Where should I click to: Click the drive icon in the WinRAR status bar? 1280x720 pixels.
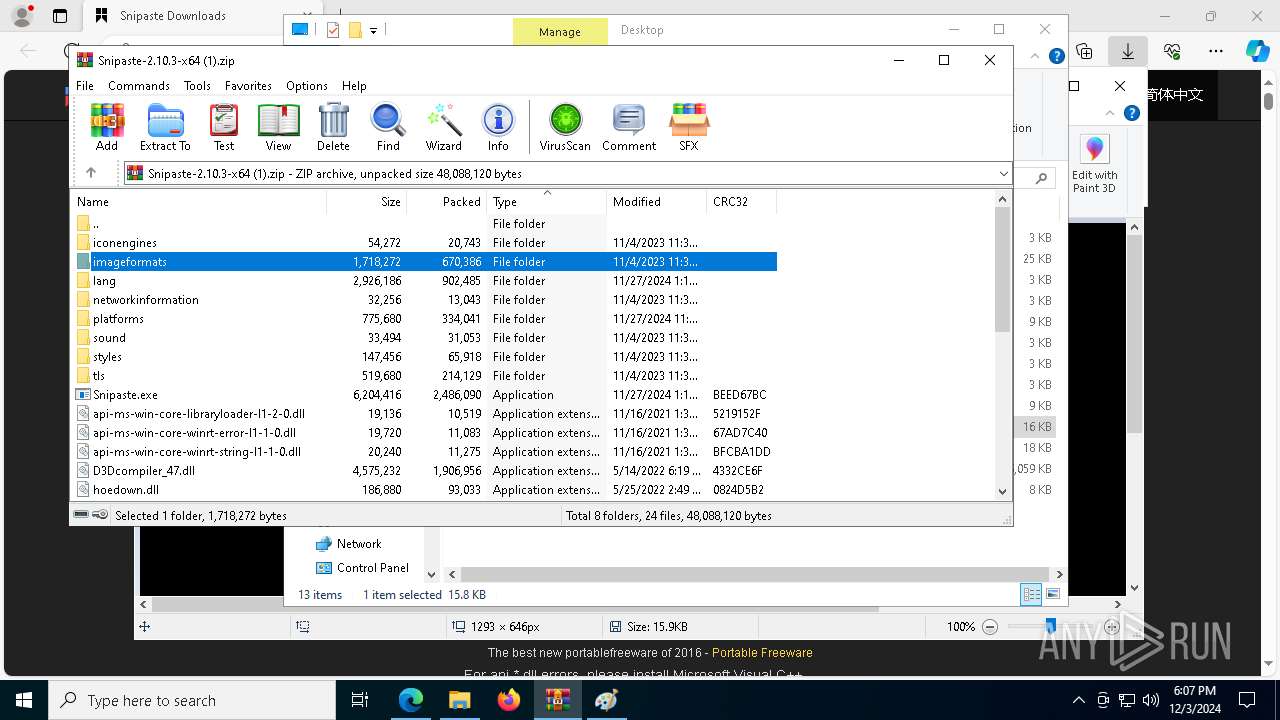tap(82, 515)
